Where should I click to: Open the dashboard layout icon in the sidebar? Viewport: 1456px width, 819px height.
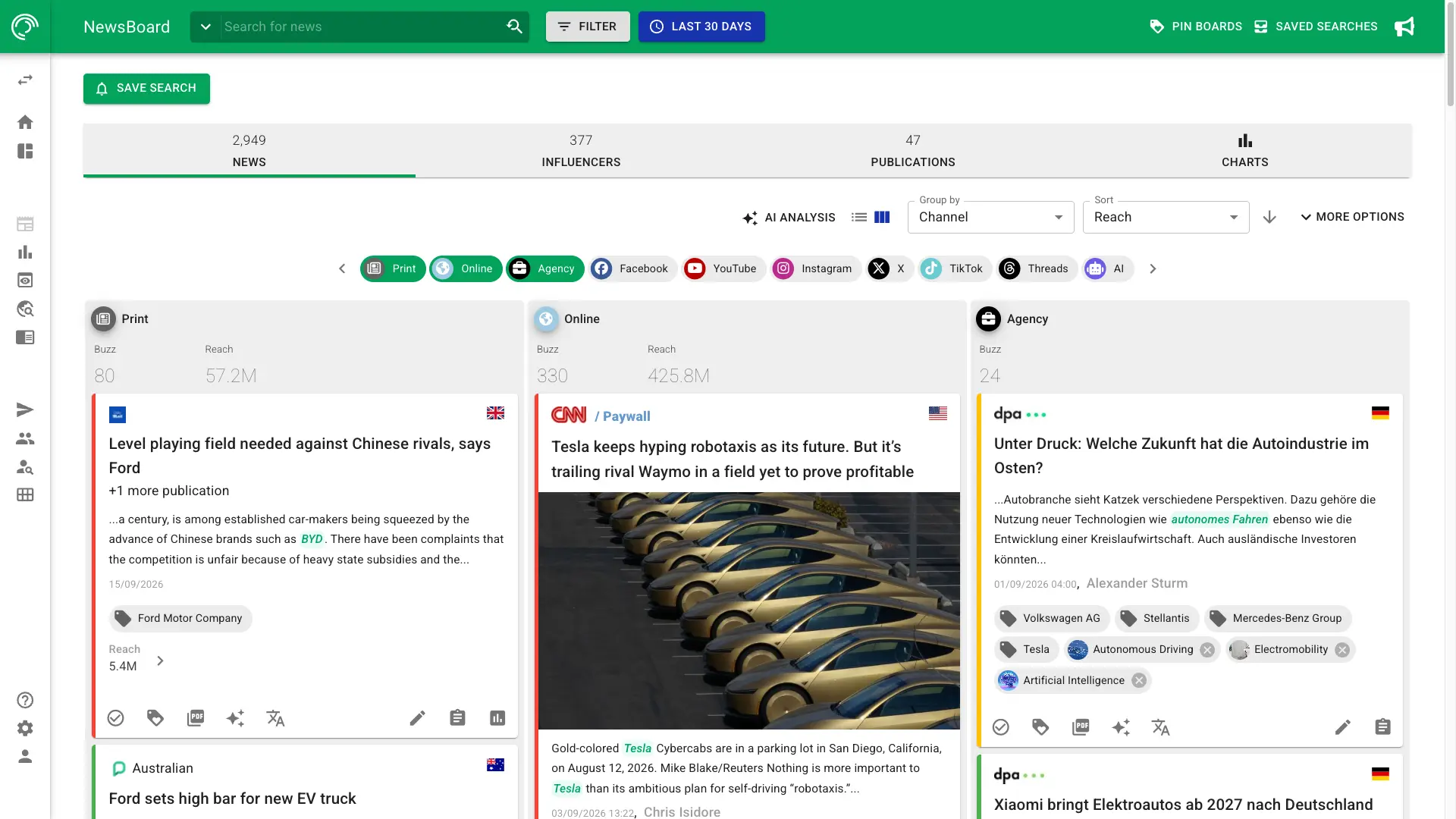[25, 151]
